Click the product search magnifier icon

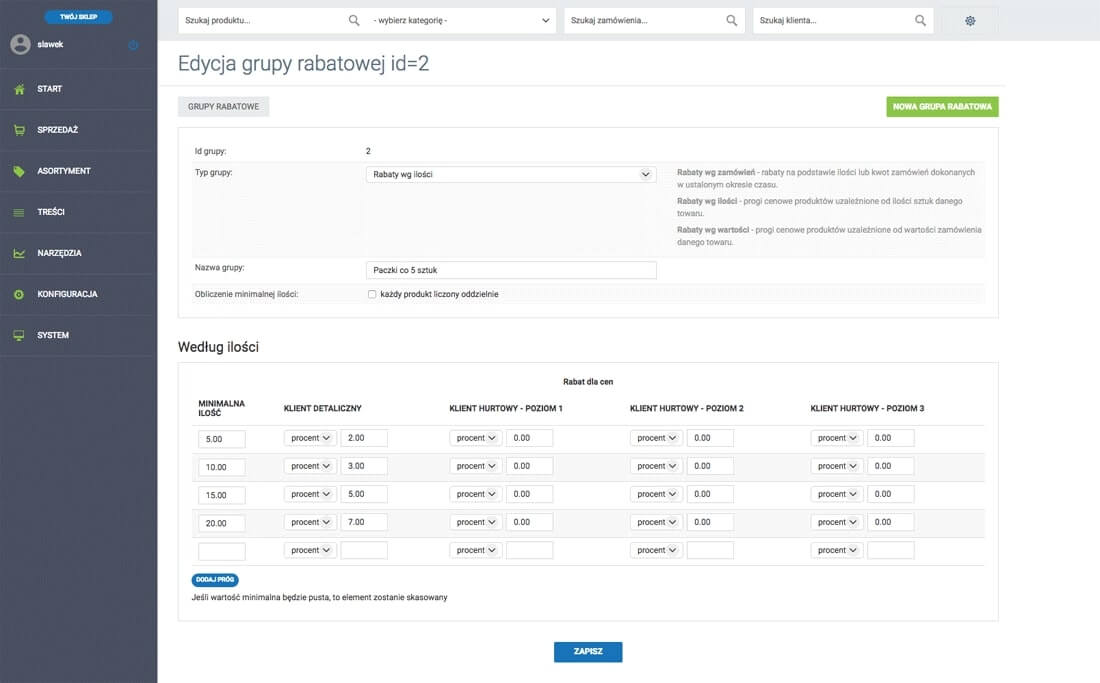(x=354, y=20)
